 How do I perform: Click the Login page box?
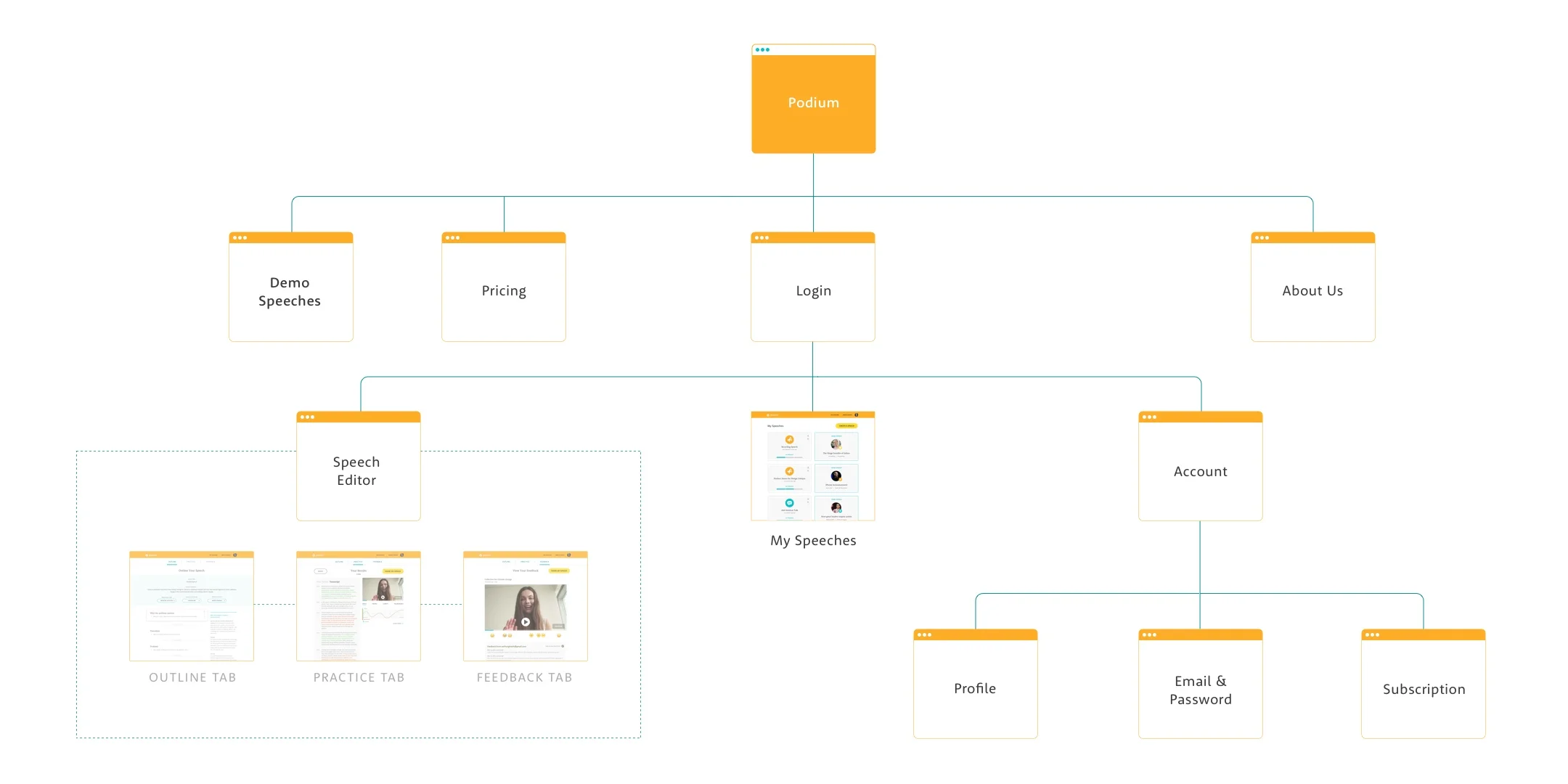pos(813,287)
